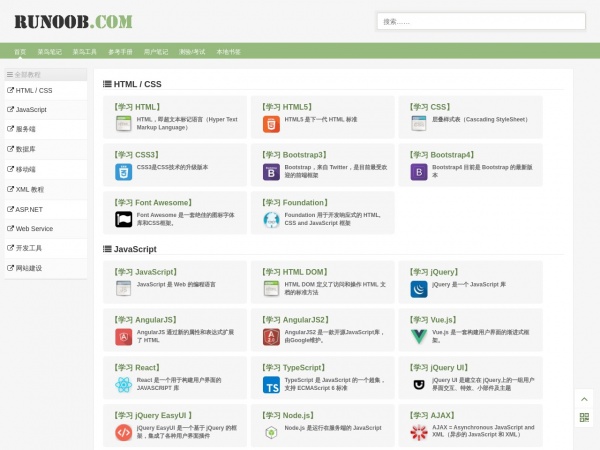This screenshot has width=600, height=450.
Task: Open the 【学习 HTML5】 title link
Action: pos(287,107)
